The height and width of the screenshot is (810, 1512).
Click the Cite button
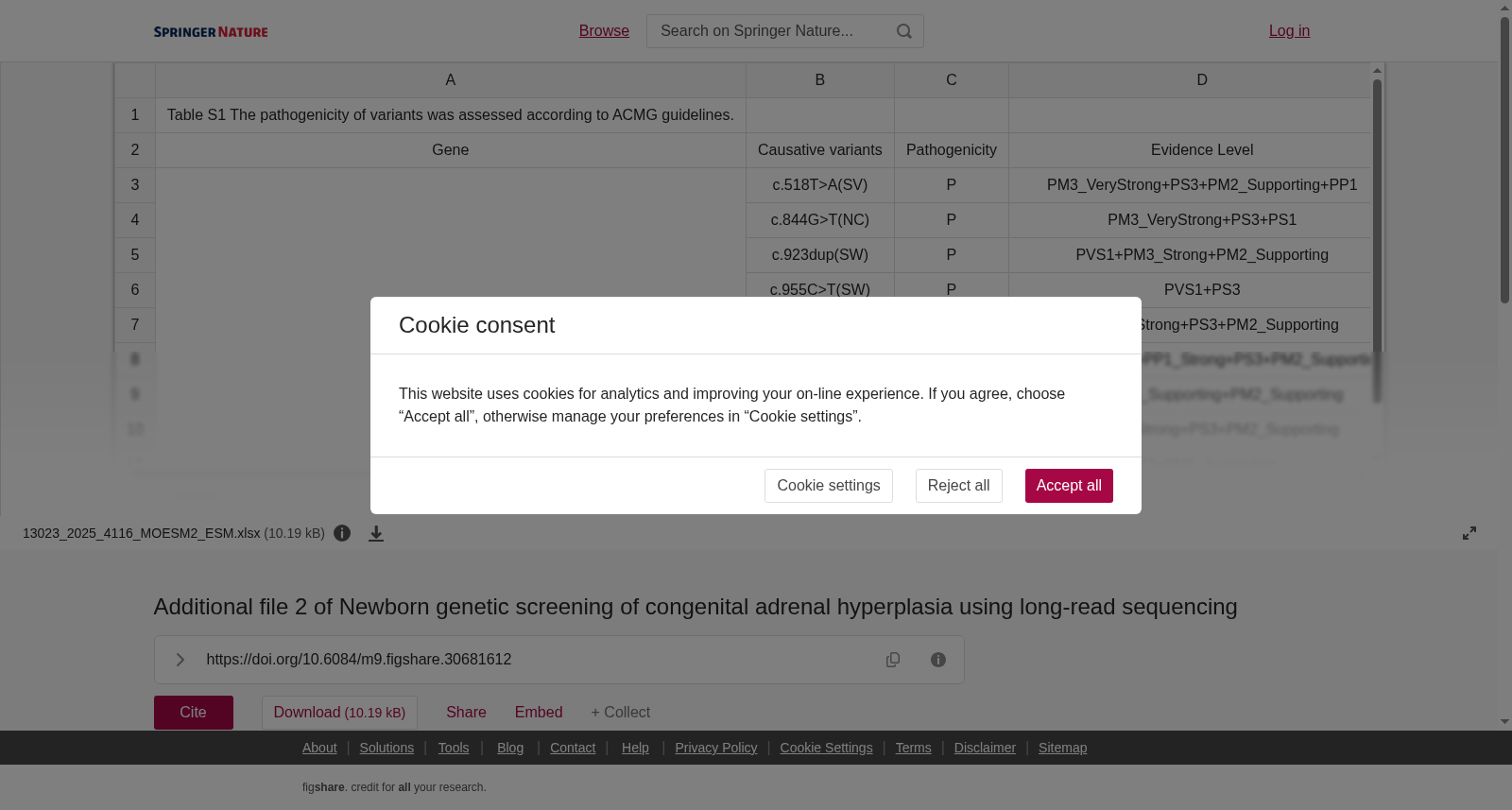coord(194,713)
